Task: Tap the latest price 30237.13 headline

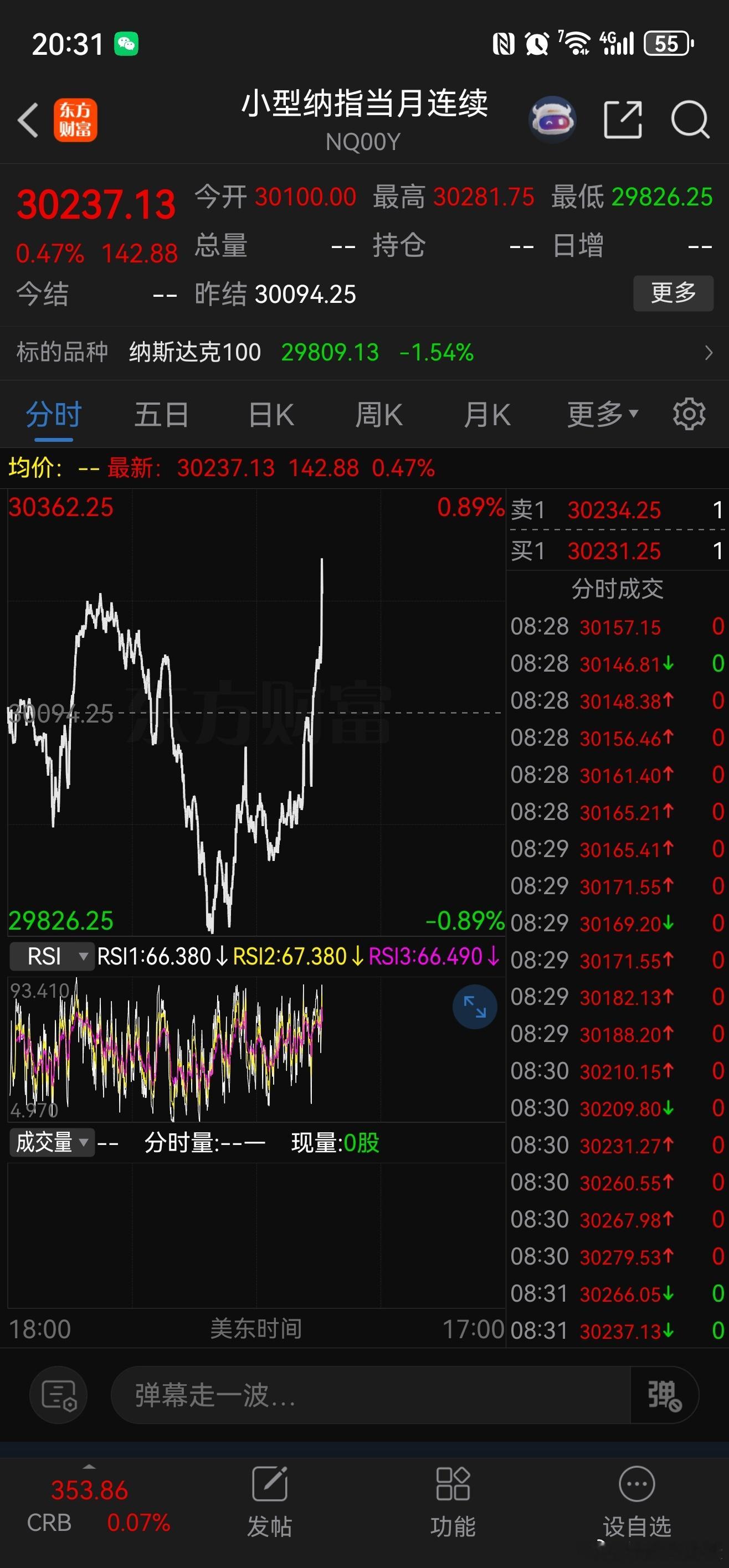Action: click(x=96, y=204)
